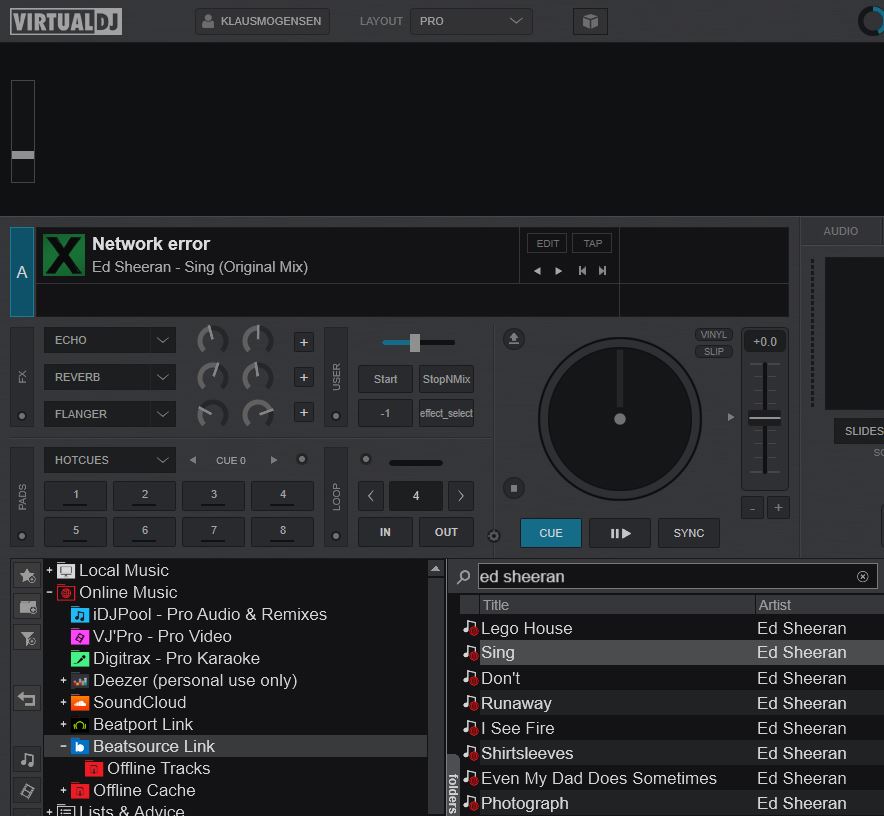This screenshot has width=884, height=816.
Task: Open the LAYOUT PRO dropdown
Action: pos(471,21)
